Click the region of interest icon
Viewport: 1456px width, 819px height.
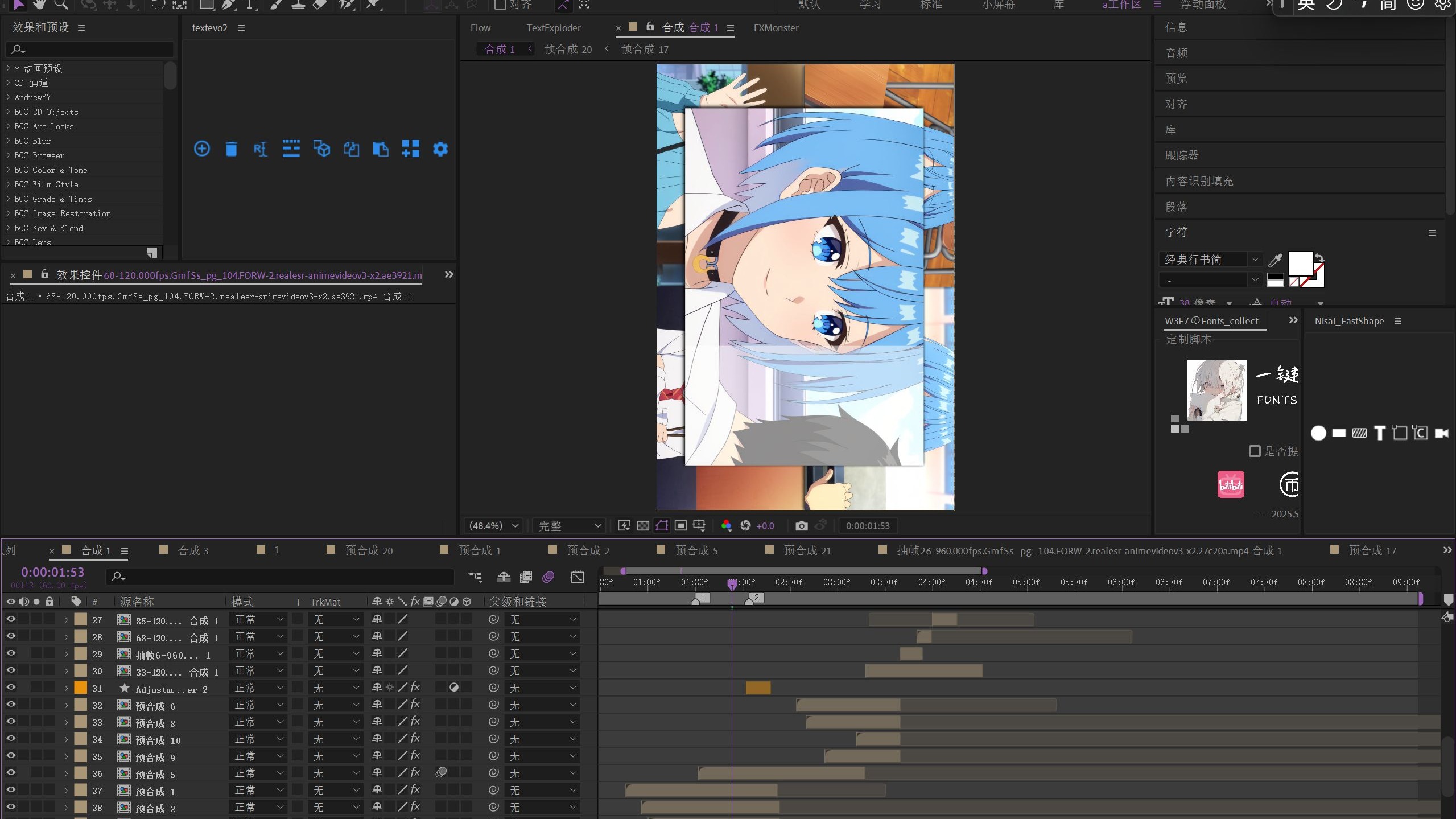[680, 526]
